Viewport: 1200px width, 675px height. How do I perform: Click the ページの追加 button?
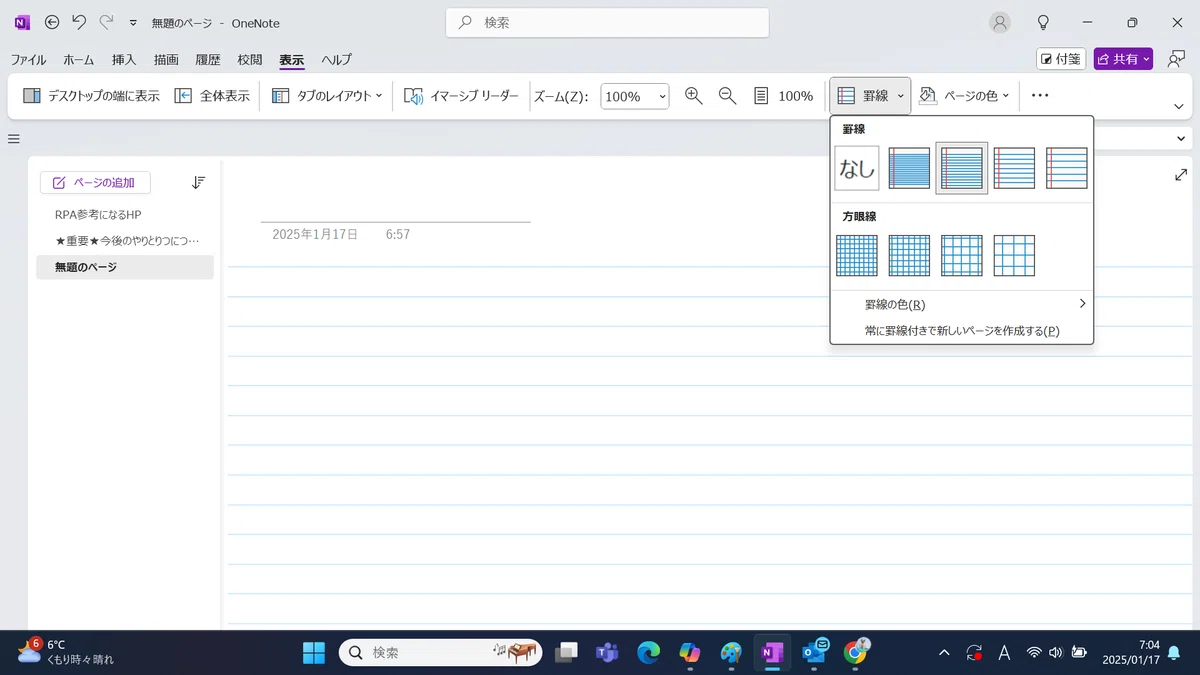click(95, 182)
